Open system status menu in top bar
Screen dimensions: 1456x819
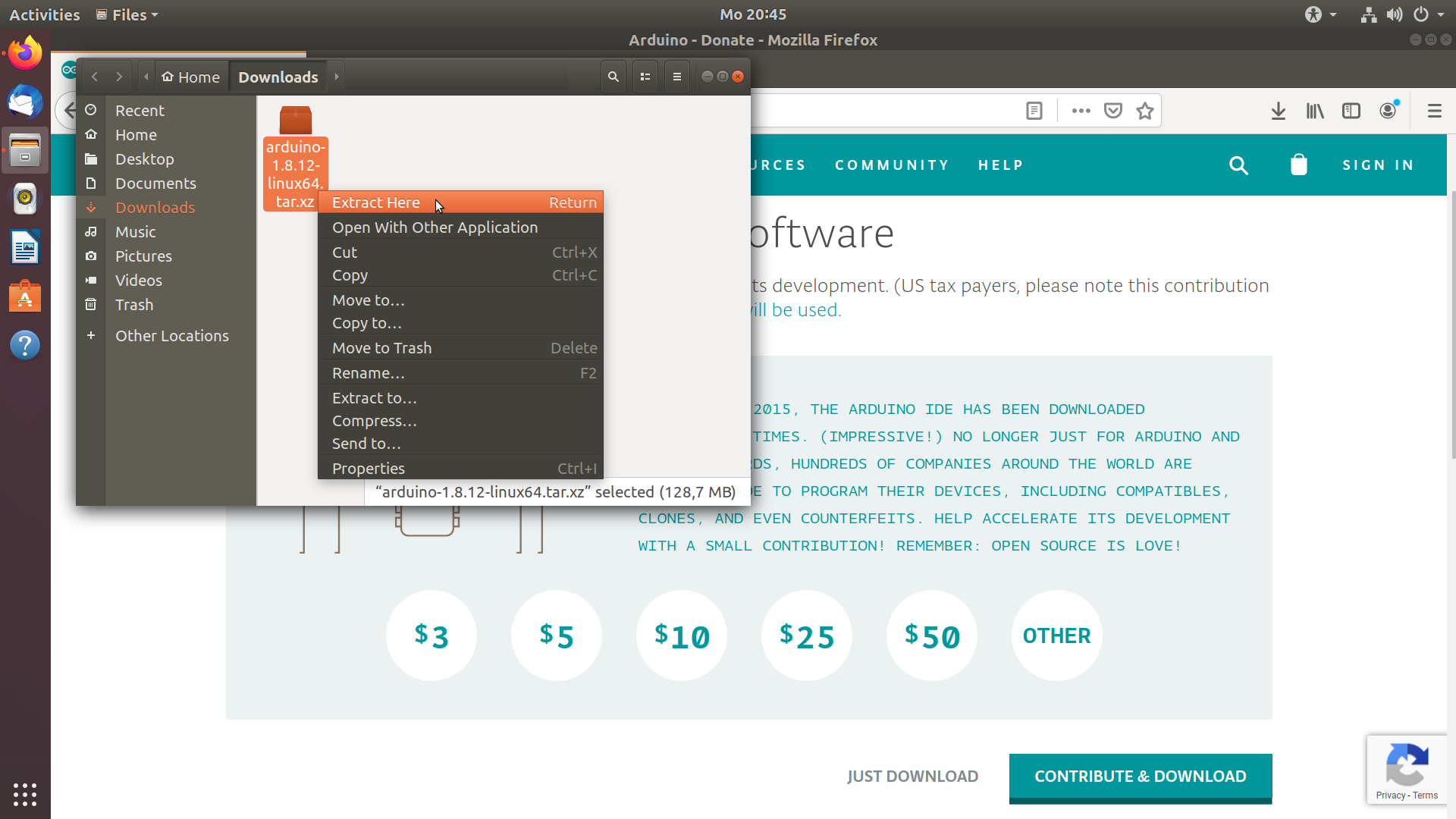click(1403, 14)
